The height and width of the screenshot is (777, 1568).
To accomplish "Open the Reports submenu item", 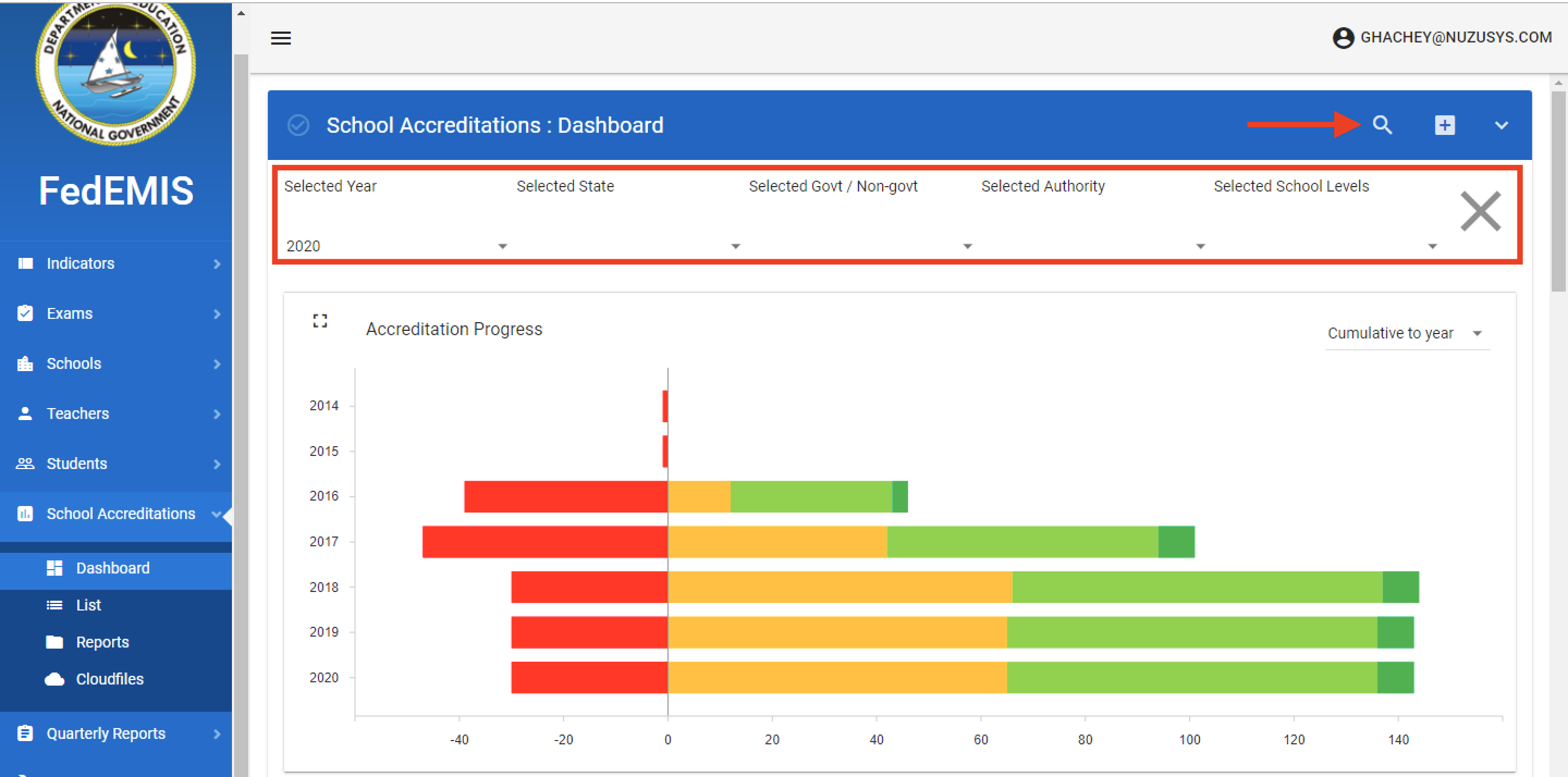I will pyautogui.click(x=102, y=642).
